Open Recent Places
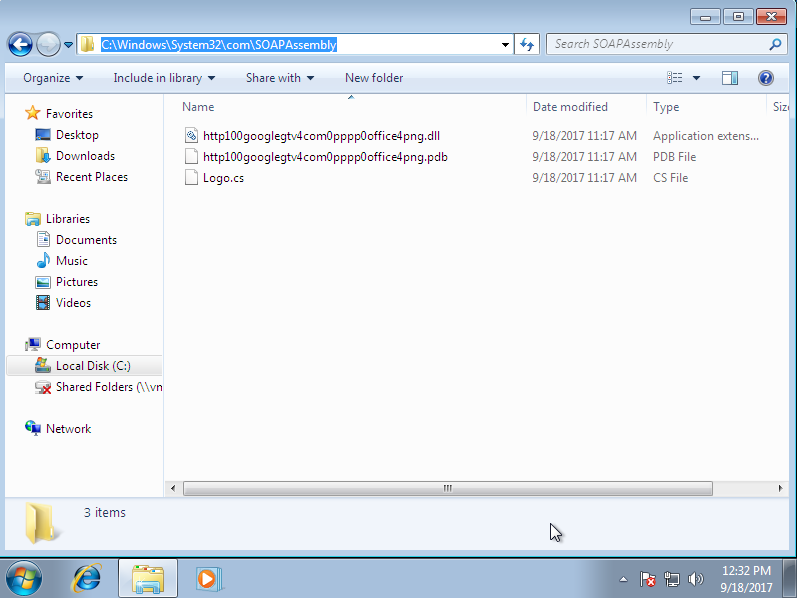797x598 pixels. [x=92, y=176]
